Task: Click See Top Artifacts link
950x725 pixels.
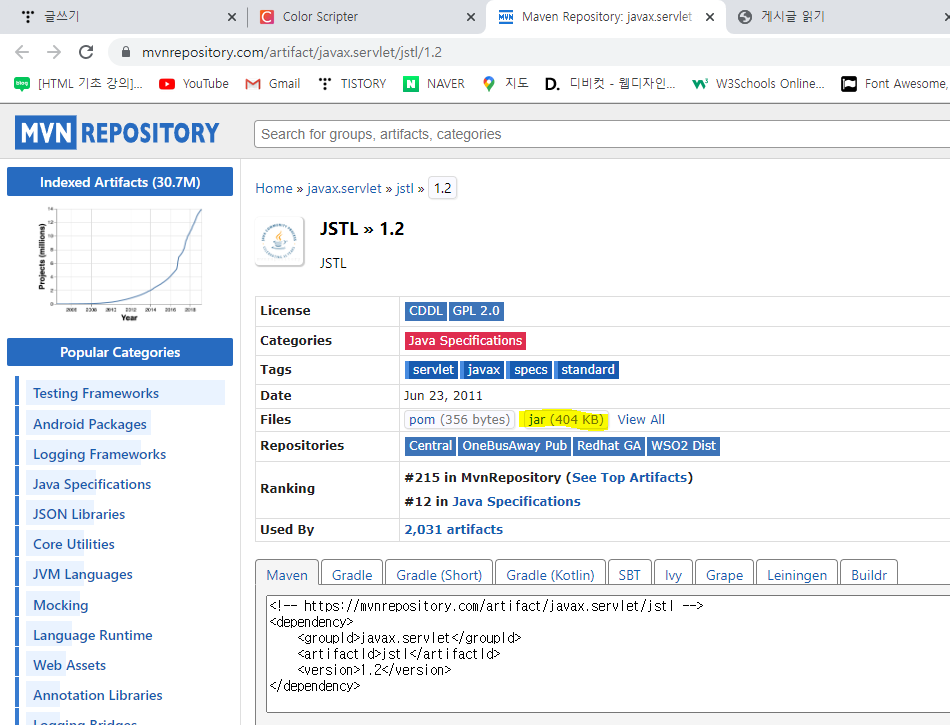Action: (x=629, y=477)
